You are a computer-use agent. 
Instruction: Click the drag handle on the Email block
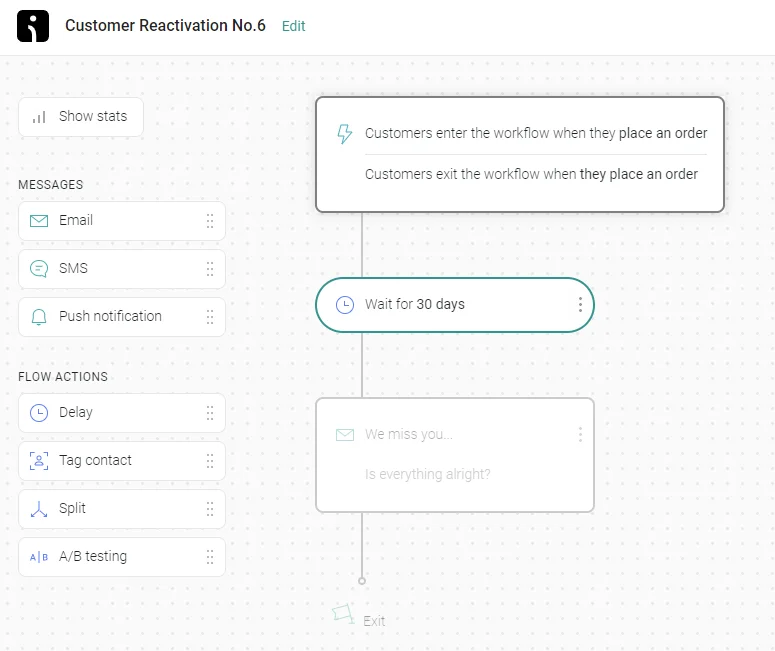pos(210,221)
